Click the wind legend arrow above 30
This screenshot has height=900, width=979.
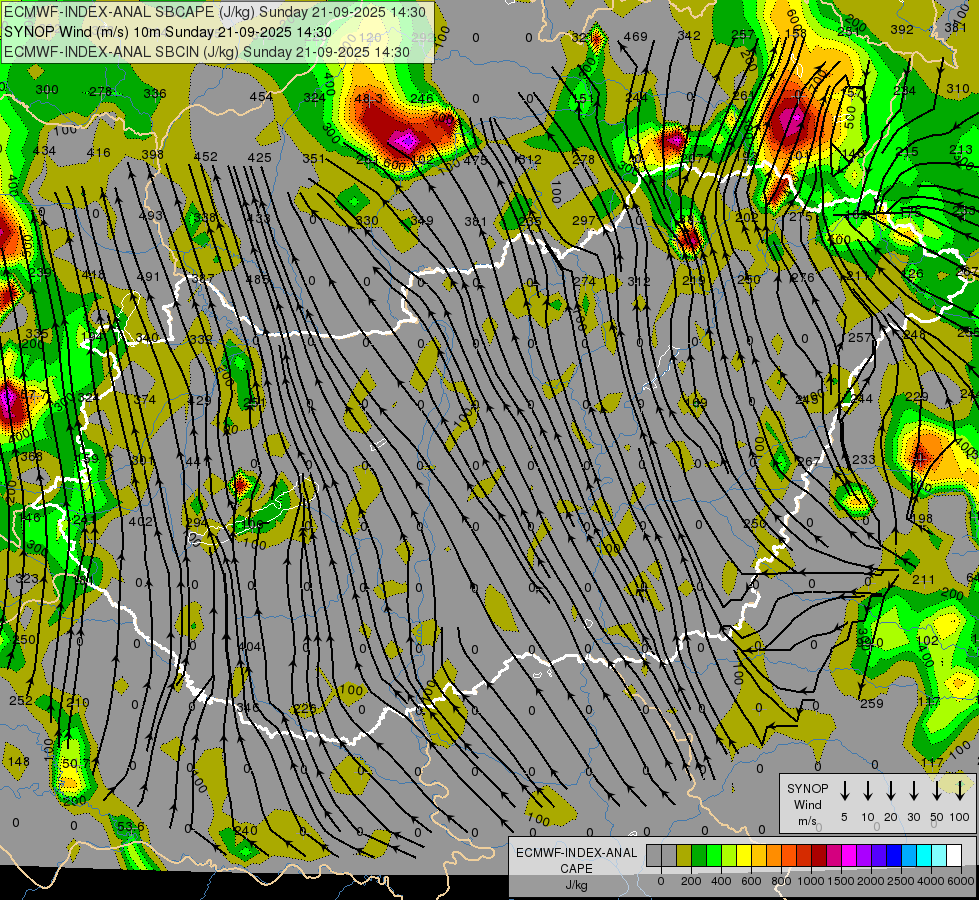tap(913, 790)
